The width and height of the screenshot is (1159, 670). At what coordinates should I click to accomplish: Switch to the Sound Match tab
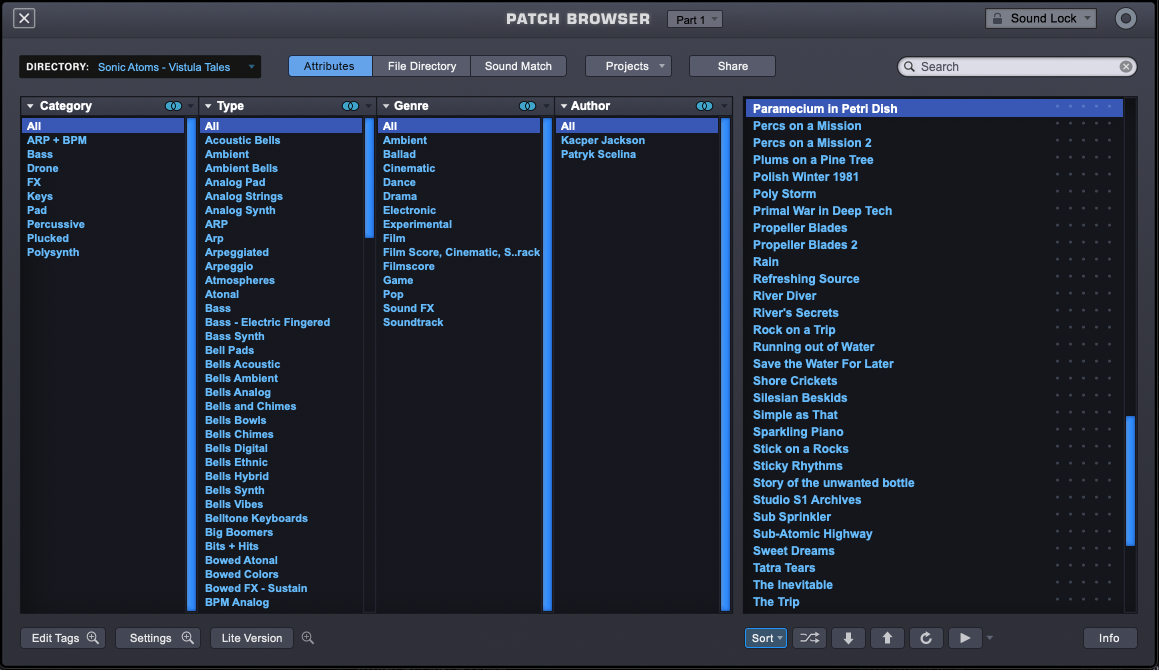tap(518, 66)
